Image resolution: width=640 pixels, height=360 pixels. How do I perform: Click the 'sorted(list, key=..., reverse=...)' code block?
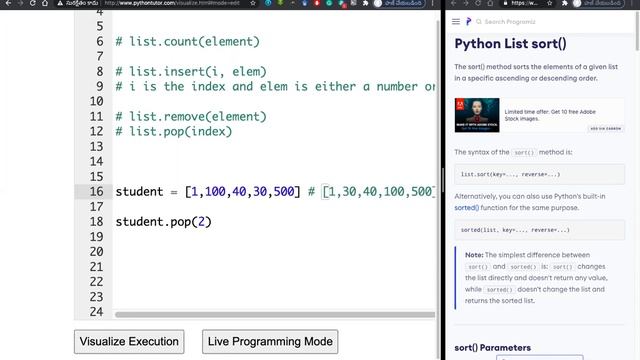coord(540,230)
